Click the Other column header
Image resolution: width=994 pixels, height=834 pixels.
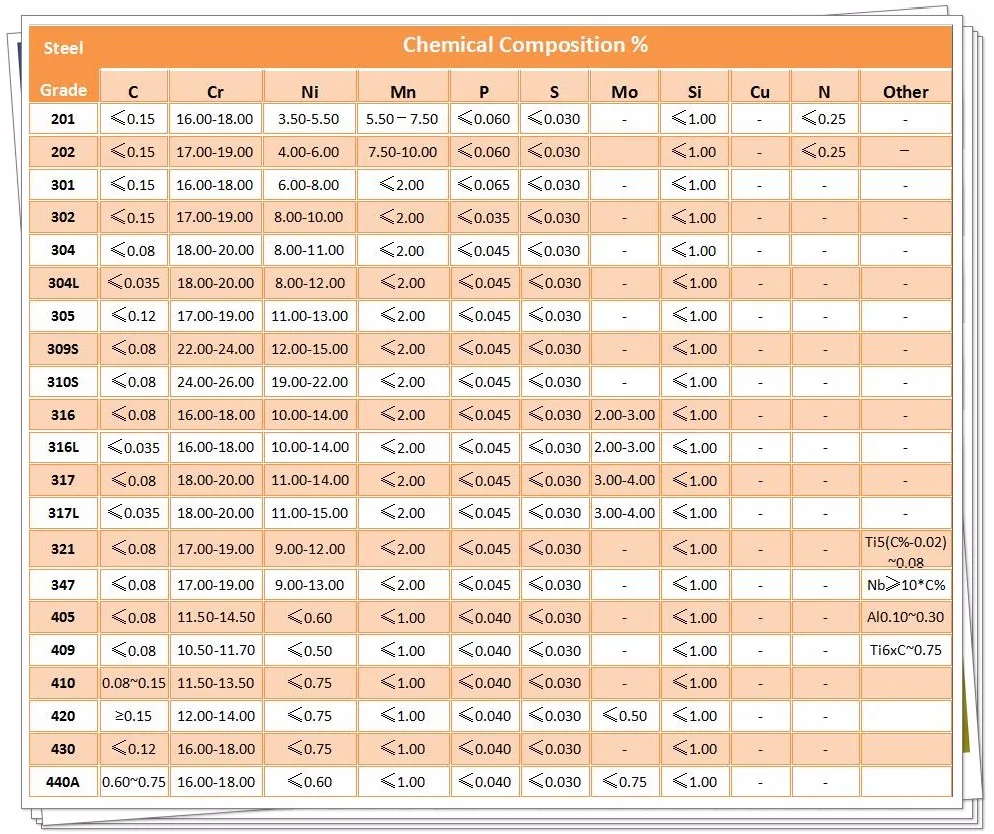point(905,92)
